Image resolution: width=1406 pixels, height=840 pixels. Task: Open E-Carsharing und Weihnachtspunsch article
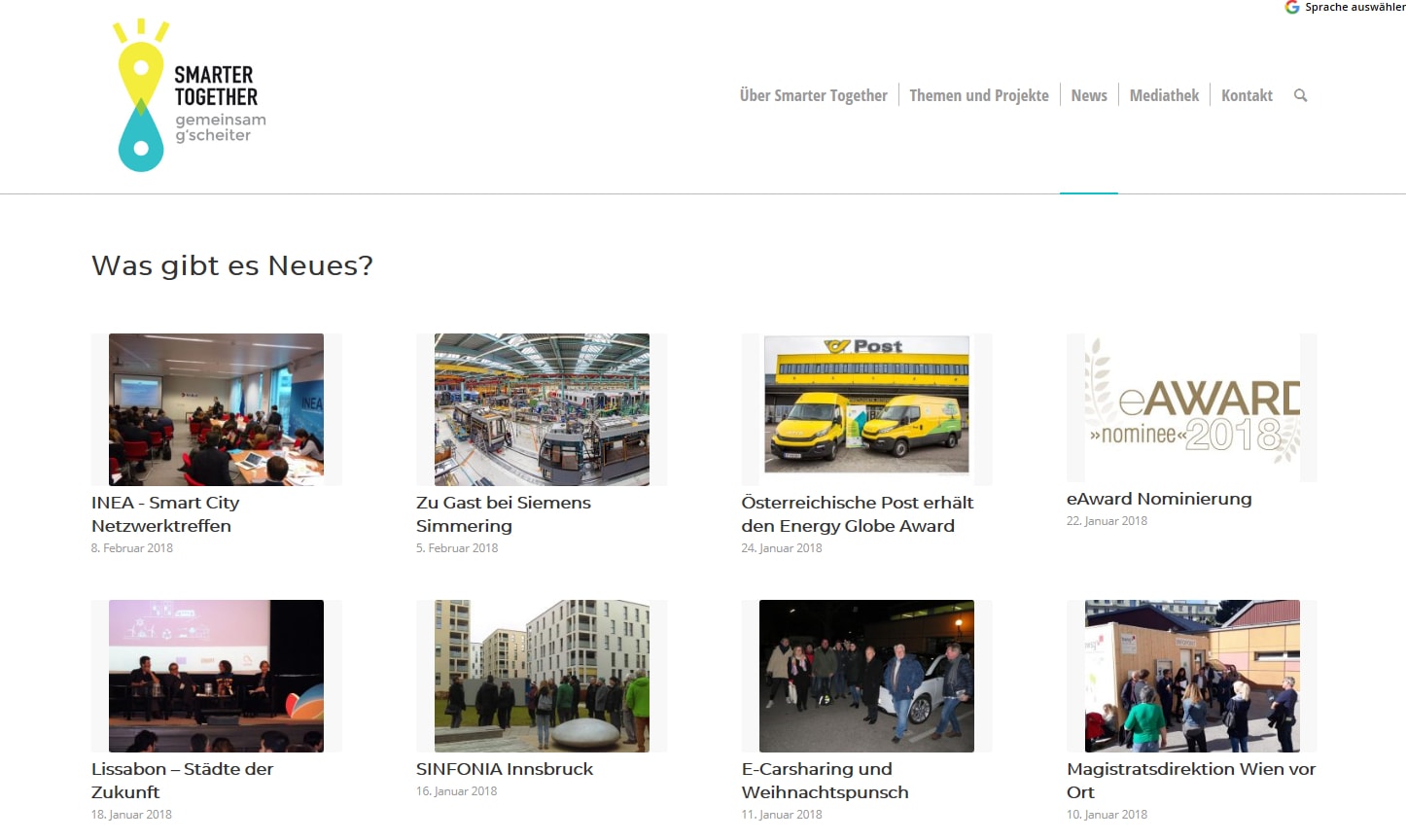click(826, 781)
